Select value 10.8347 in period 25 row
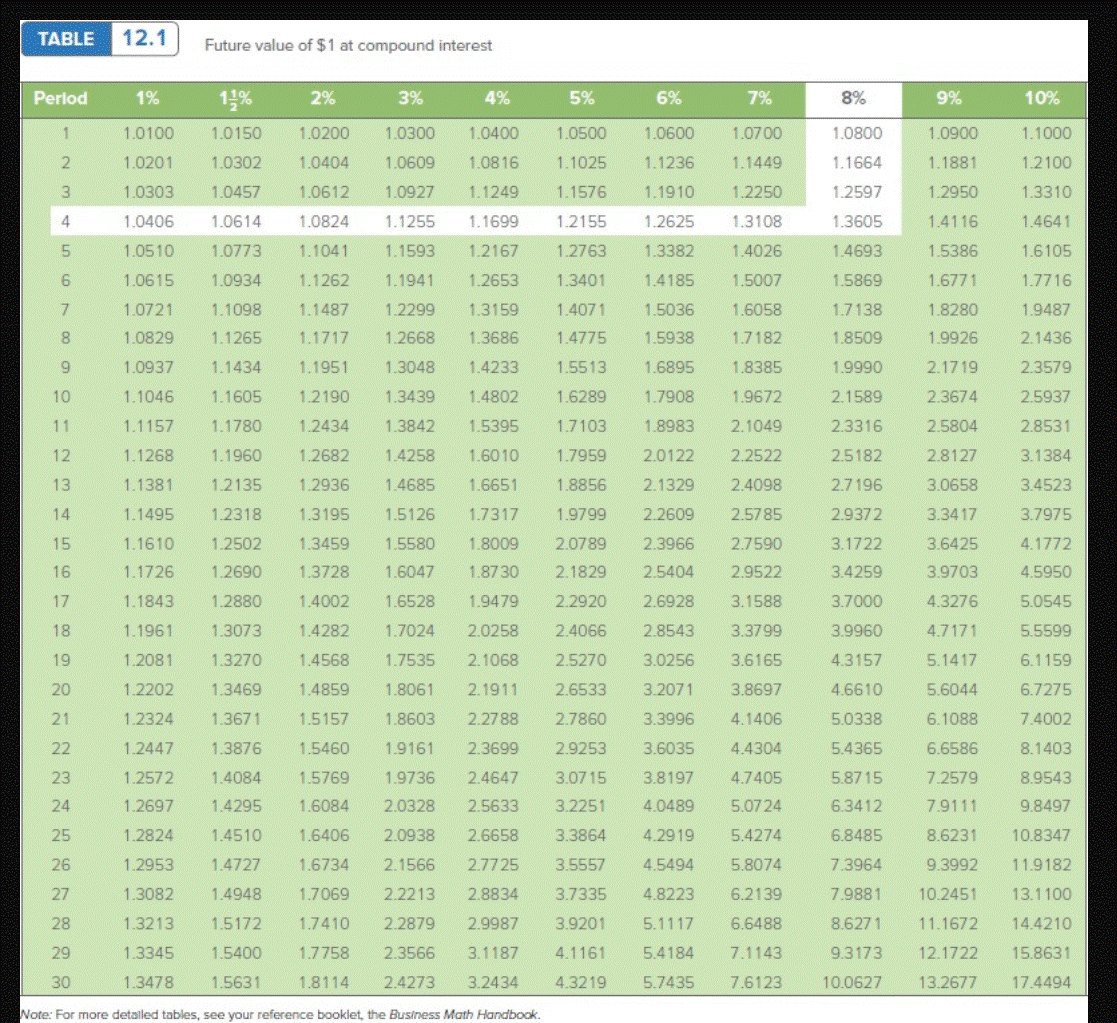 tap(1041, 835)
